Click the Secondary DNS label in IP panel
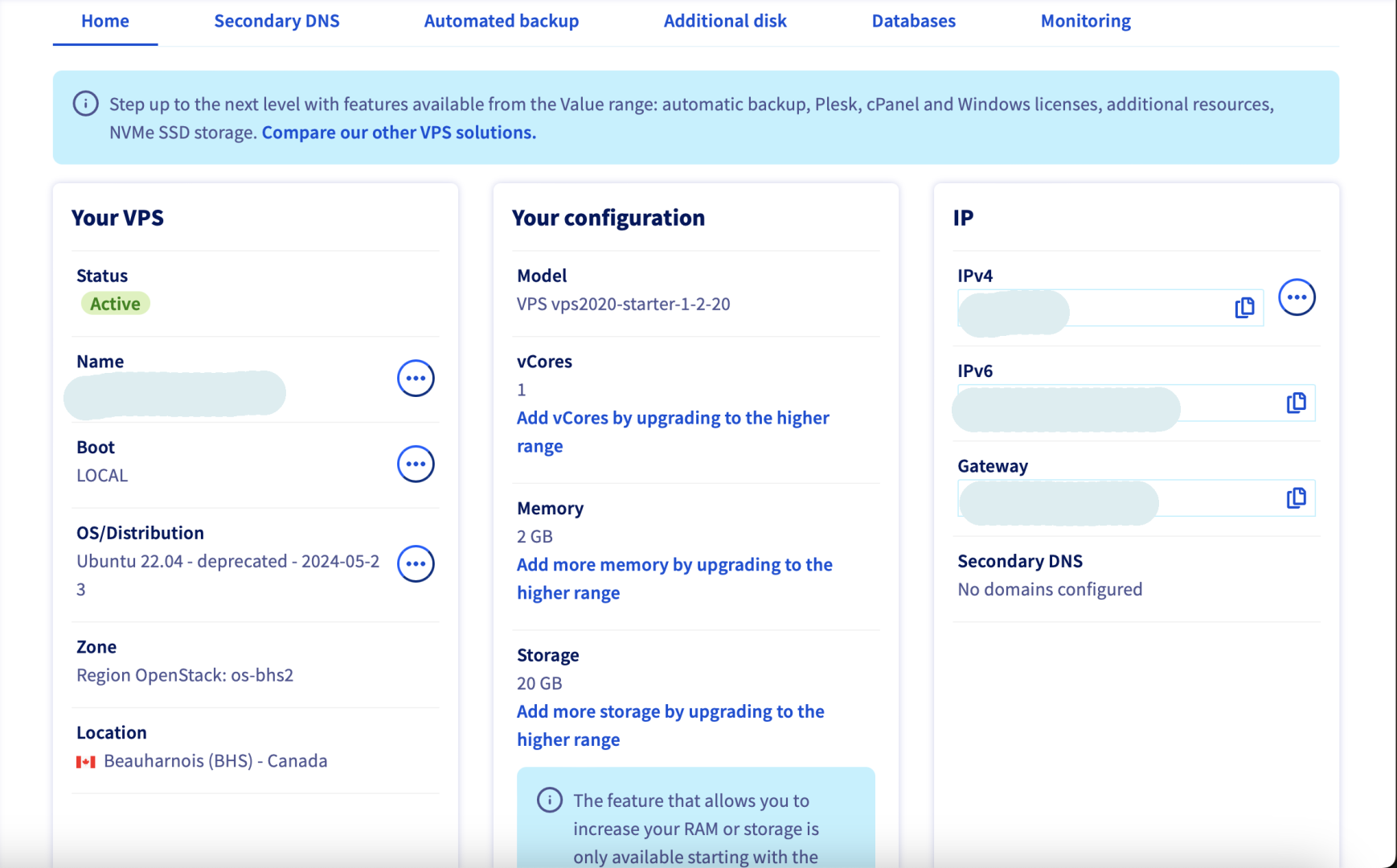 [1020, 561]
